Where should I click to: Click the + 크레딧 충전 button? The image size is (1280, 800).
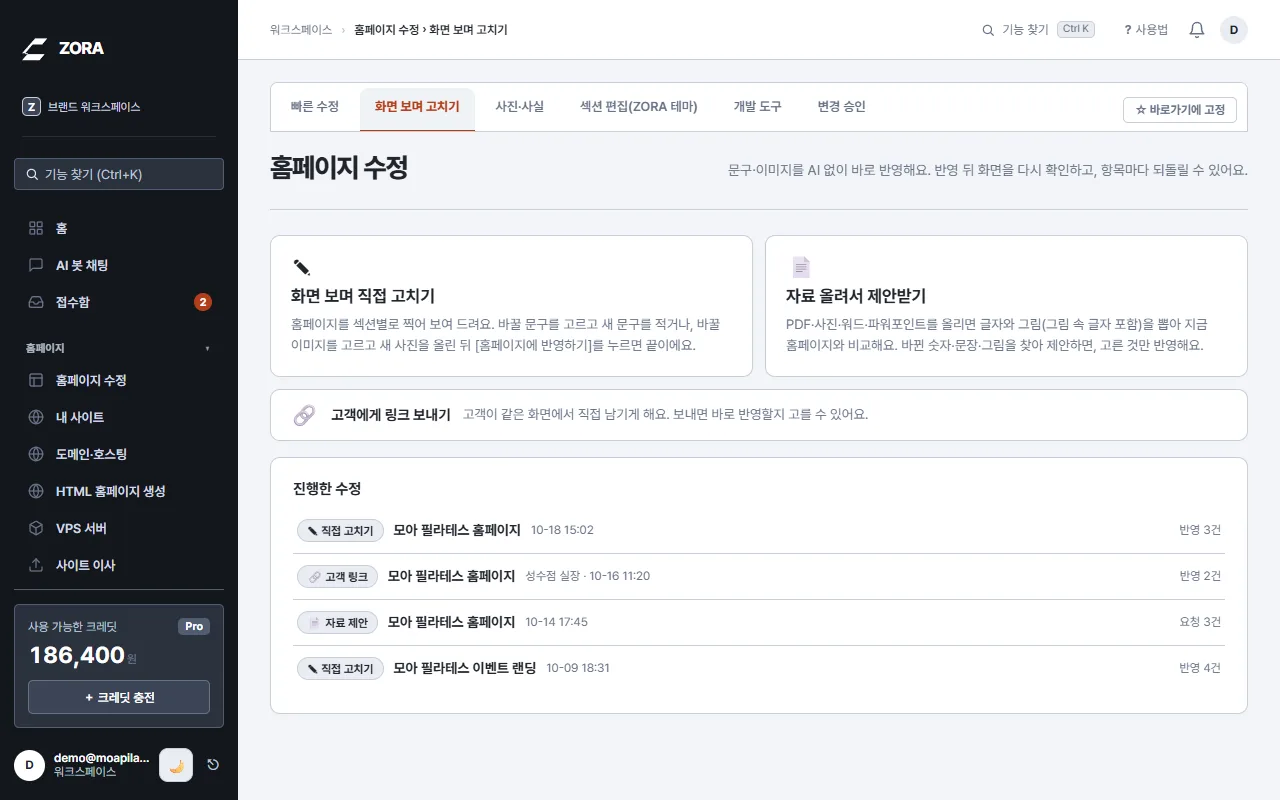coord(119,697)
